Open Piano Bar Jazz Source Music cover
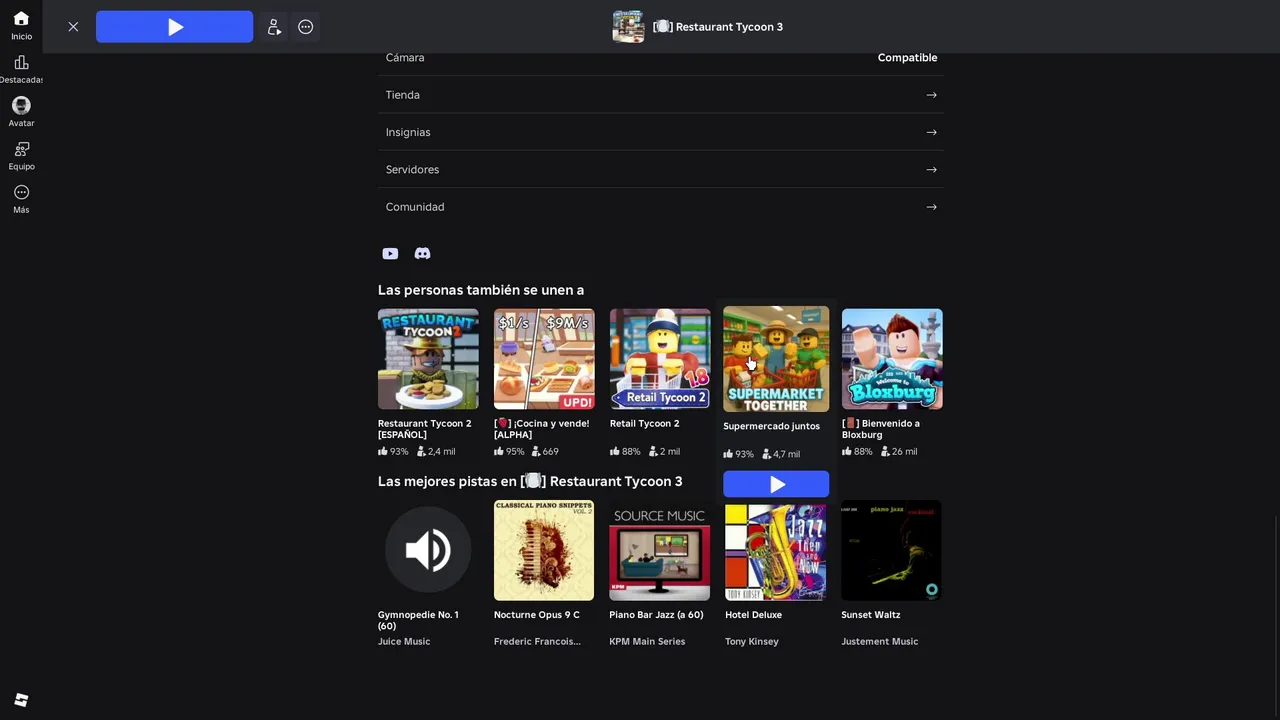 coord(660,551)
